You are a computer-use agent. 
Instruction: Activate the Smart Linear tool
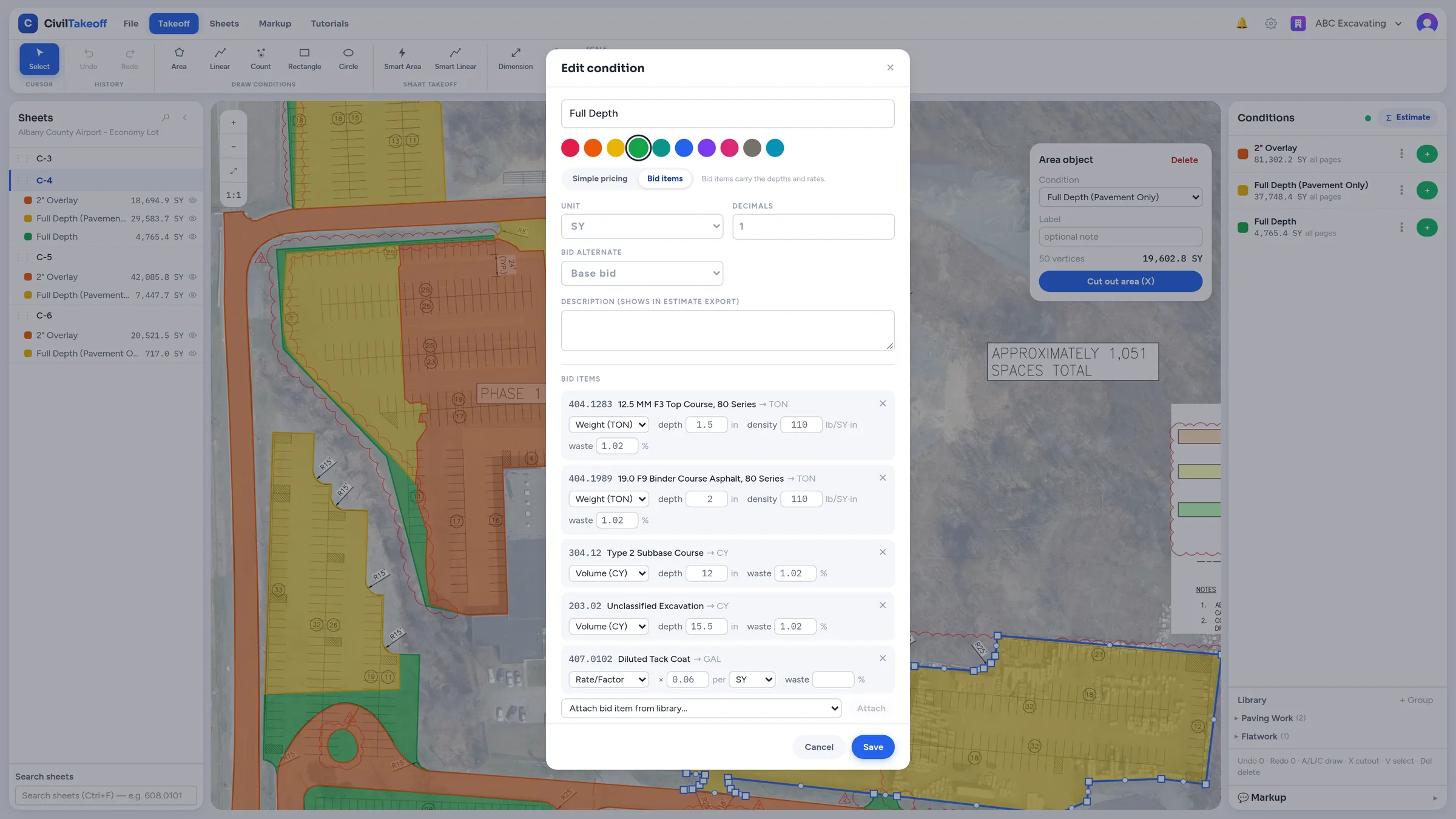[x=456, y=59]
